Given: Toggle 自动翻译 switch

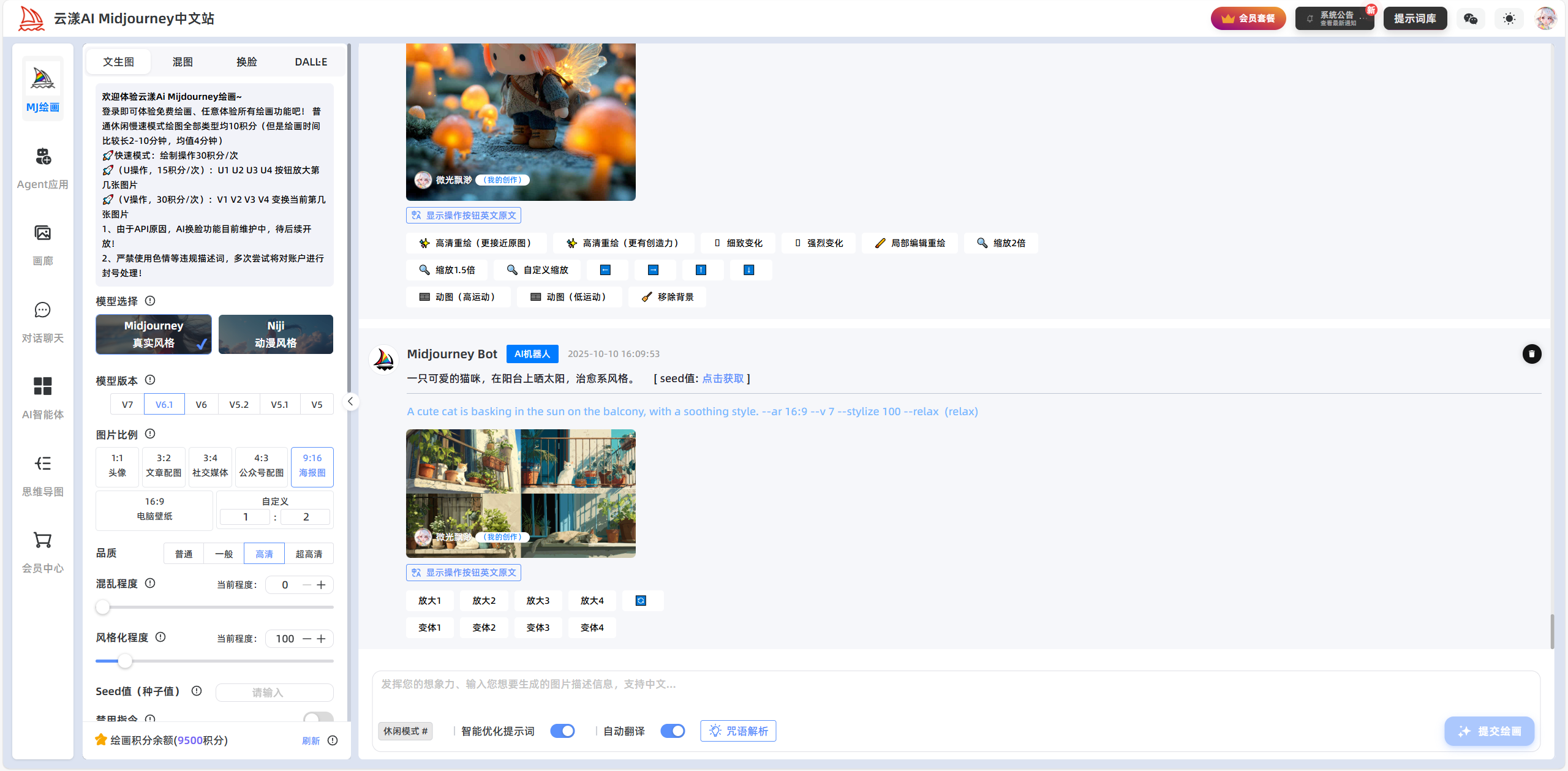Looking at the screenshot, I should tap(673, 731).
